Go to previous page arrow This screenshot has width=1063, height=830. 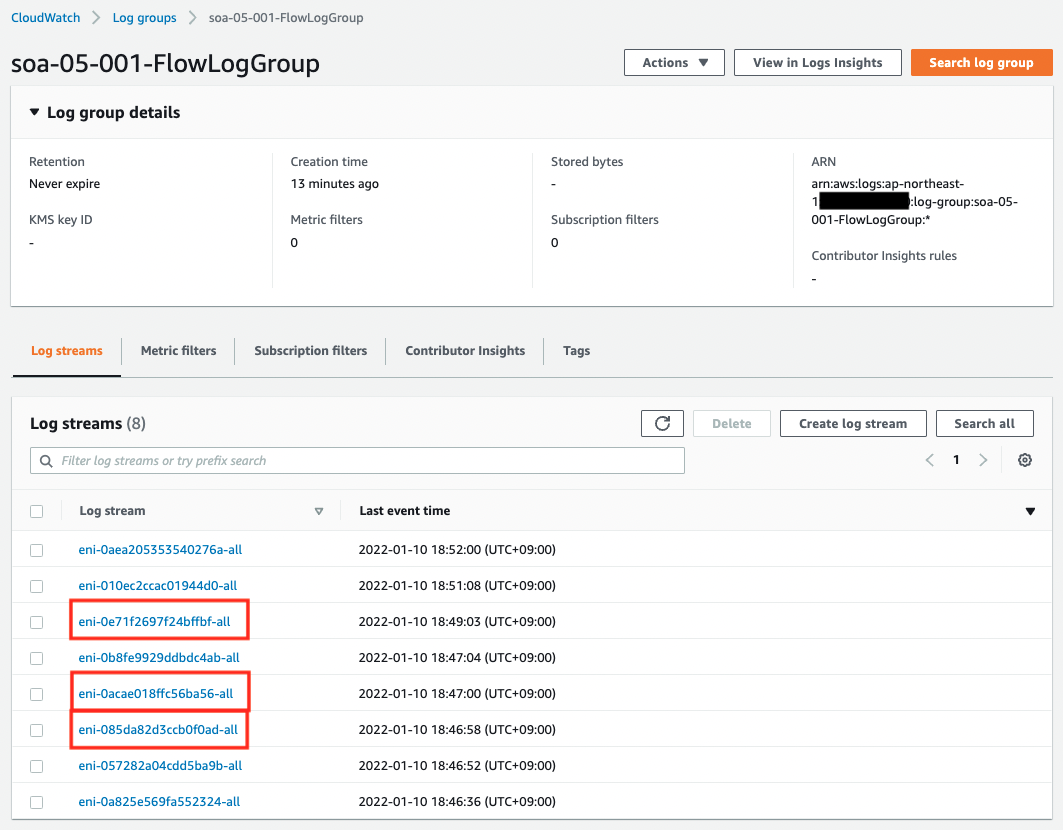pos(930,460)
